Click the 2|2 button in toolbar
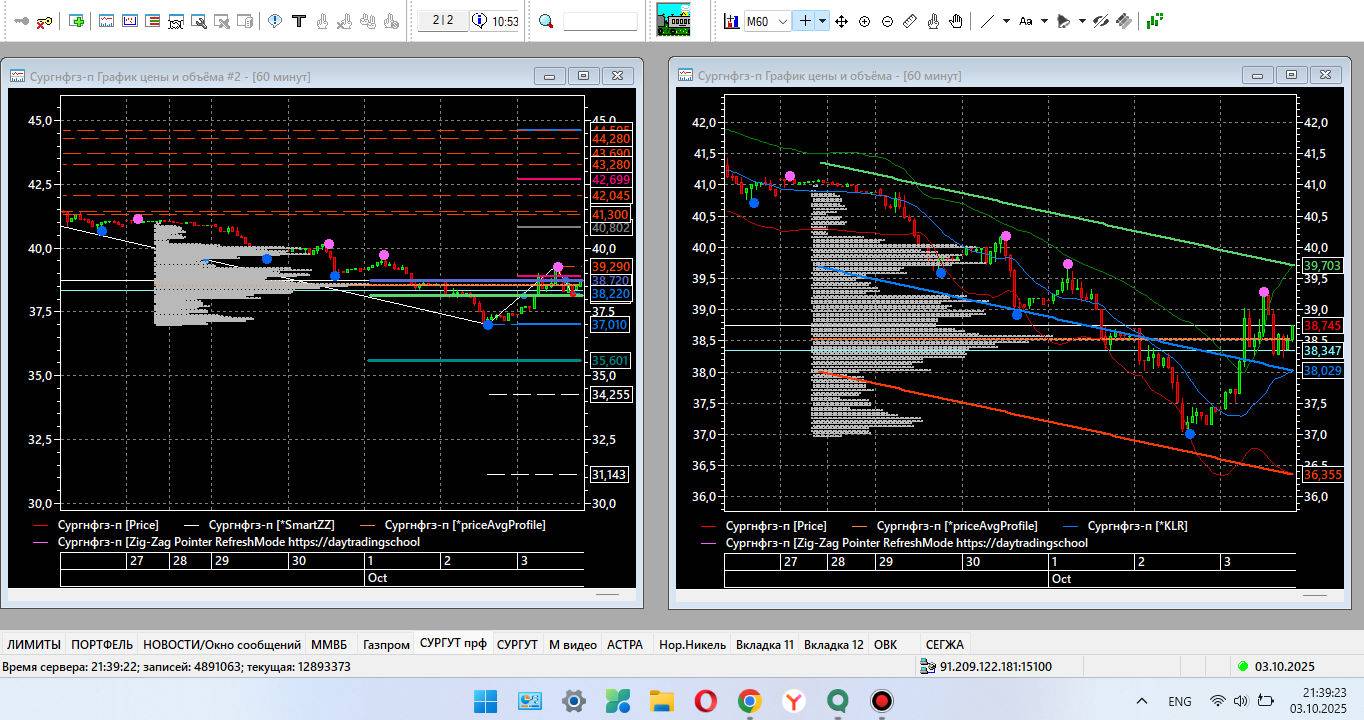This screenshot has width=1364, height=720. (442, 21)
